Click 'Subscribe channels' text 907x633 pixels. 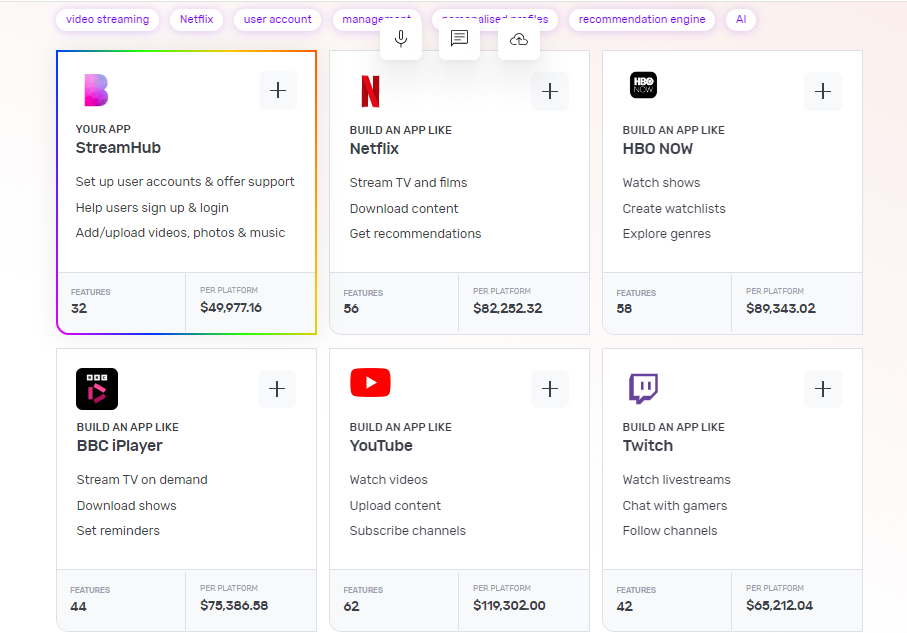[408, 531]
